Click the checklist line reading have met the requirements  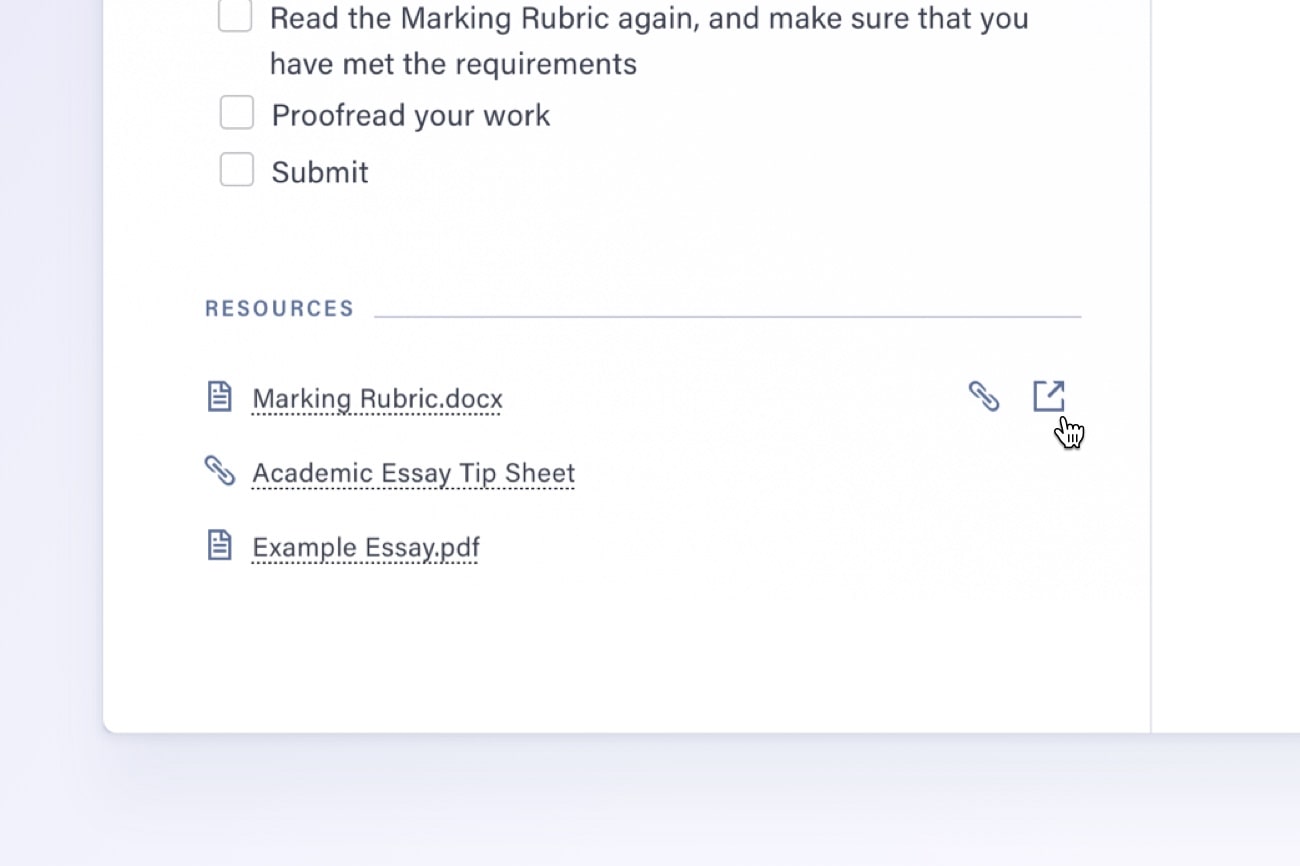pyautogui.click(x=453, y=63)
